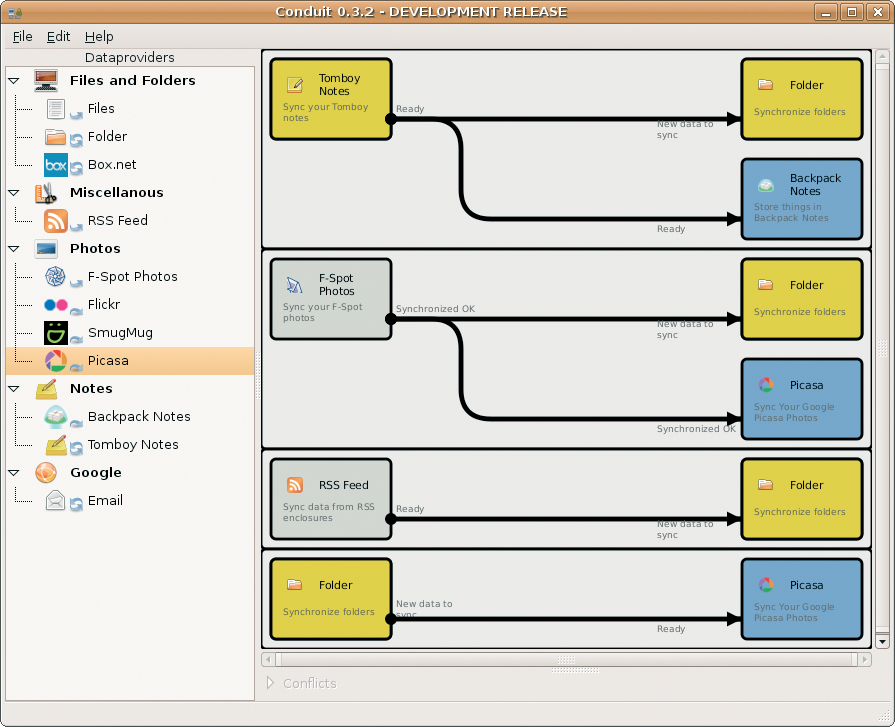The image size is (895, 727).
Task: Click the Conduit title bar app icon
Action: tap(15, 12)
